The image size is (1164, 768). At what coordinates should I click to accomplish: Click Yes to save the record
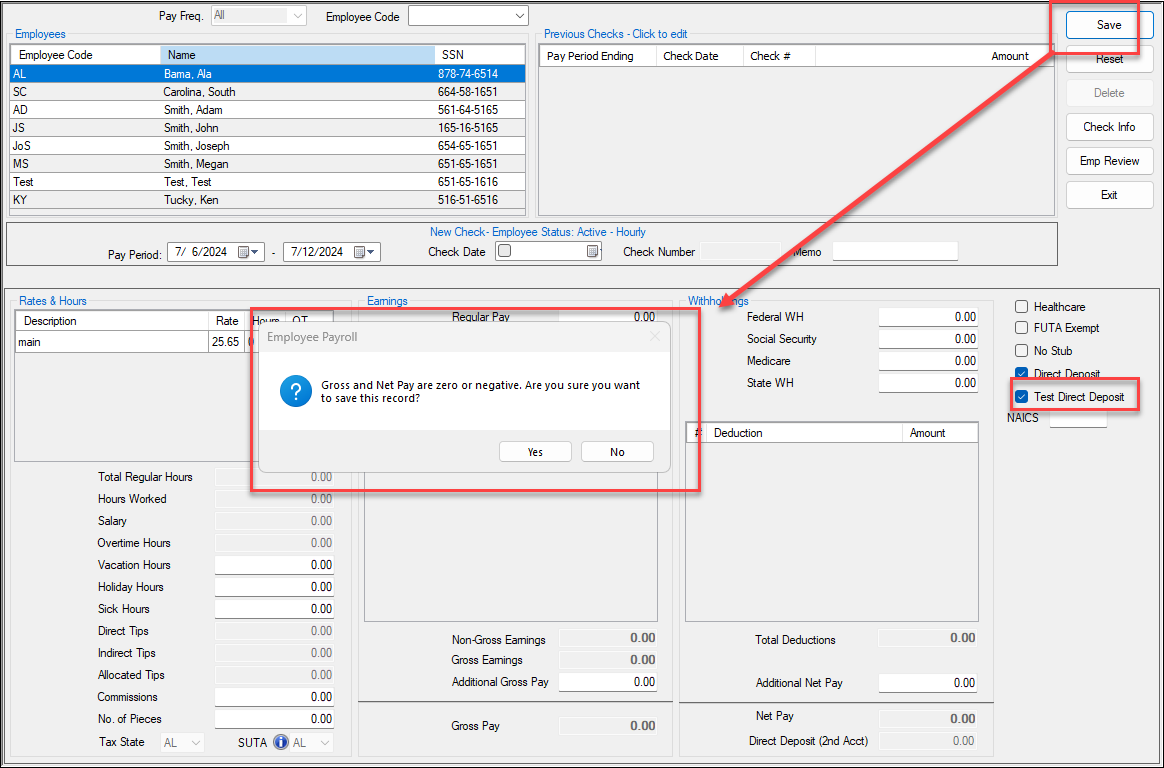tap(535, 451)
